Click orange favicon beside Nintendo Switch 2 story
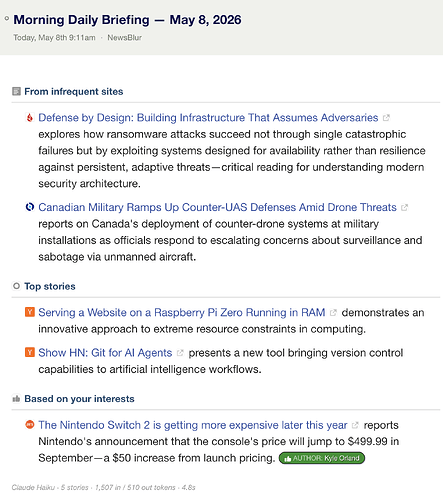 [x=30, y=425]
